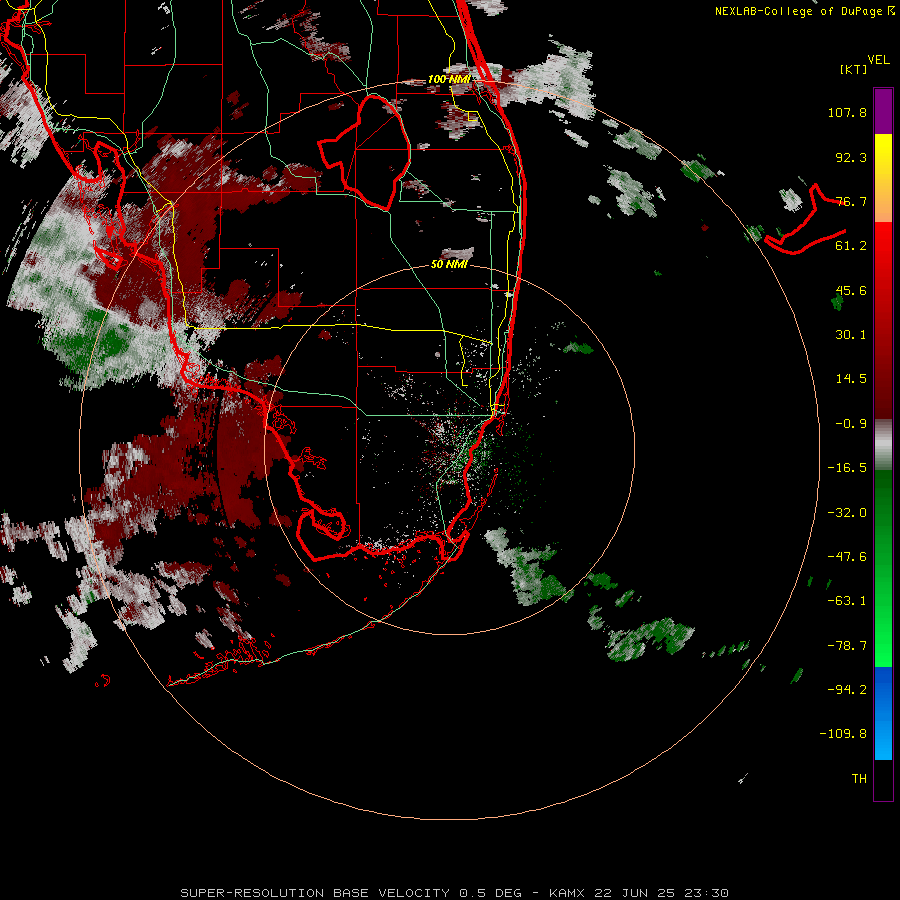
Task: Click the 61.2 velocity scale value
Action: pos(851,246)
